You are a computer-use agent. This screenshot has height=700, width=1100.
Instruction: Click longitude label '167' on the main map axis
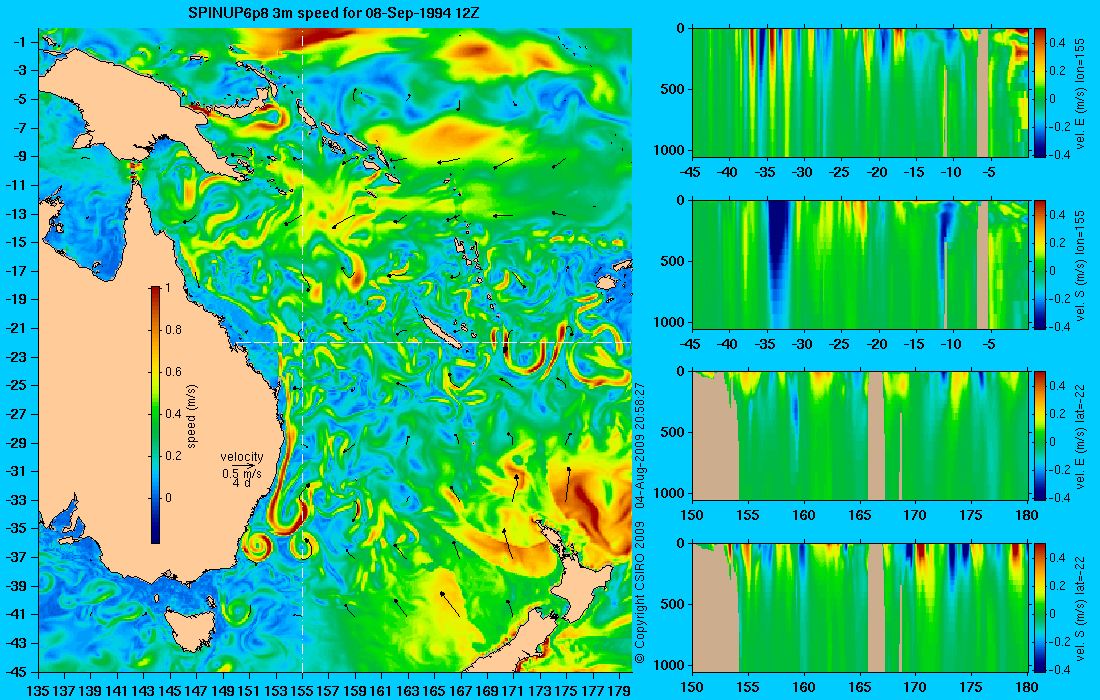[x=461, y=691]
